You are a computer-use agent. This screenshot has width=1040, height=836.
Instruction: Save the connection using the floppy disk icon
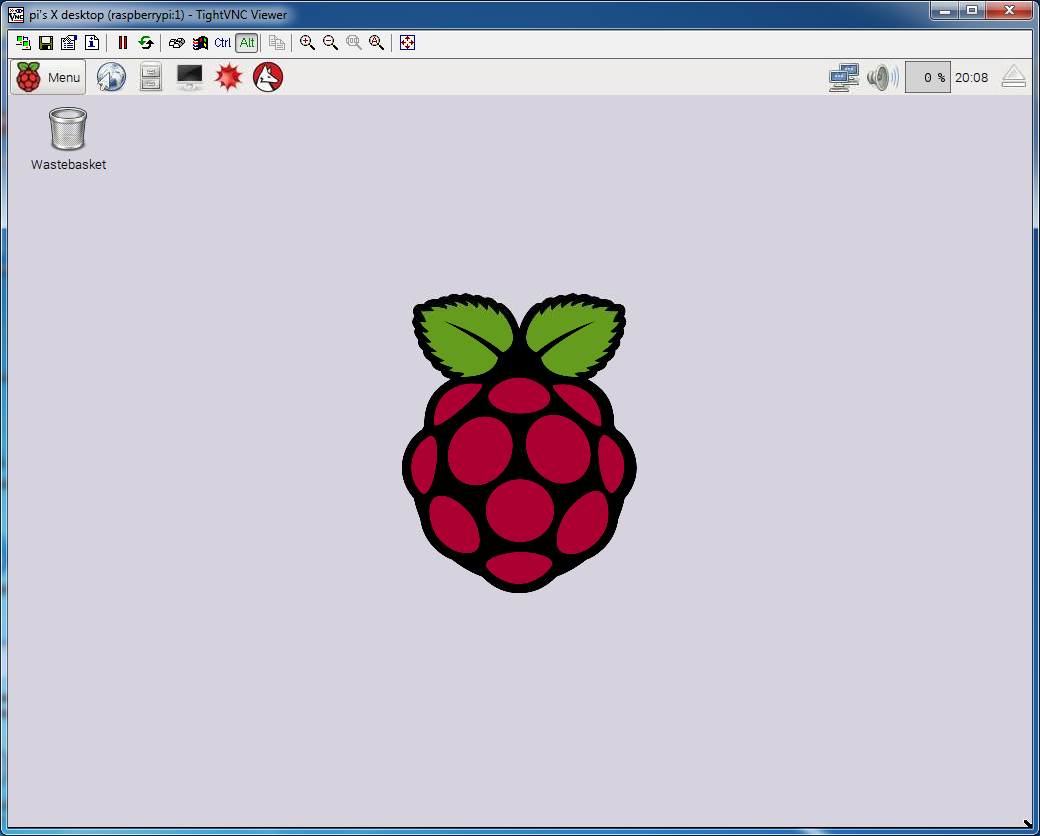[46, 43]
